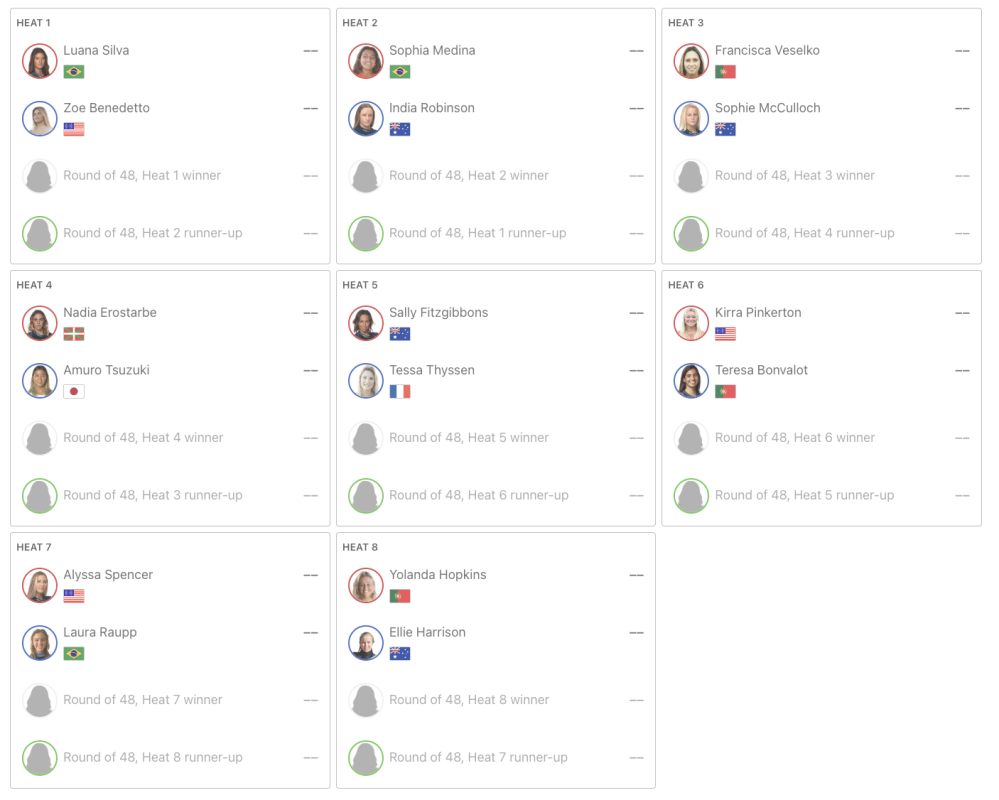
Task: Open India Robinson's athlete name link
Action: tap(432, 108)
